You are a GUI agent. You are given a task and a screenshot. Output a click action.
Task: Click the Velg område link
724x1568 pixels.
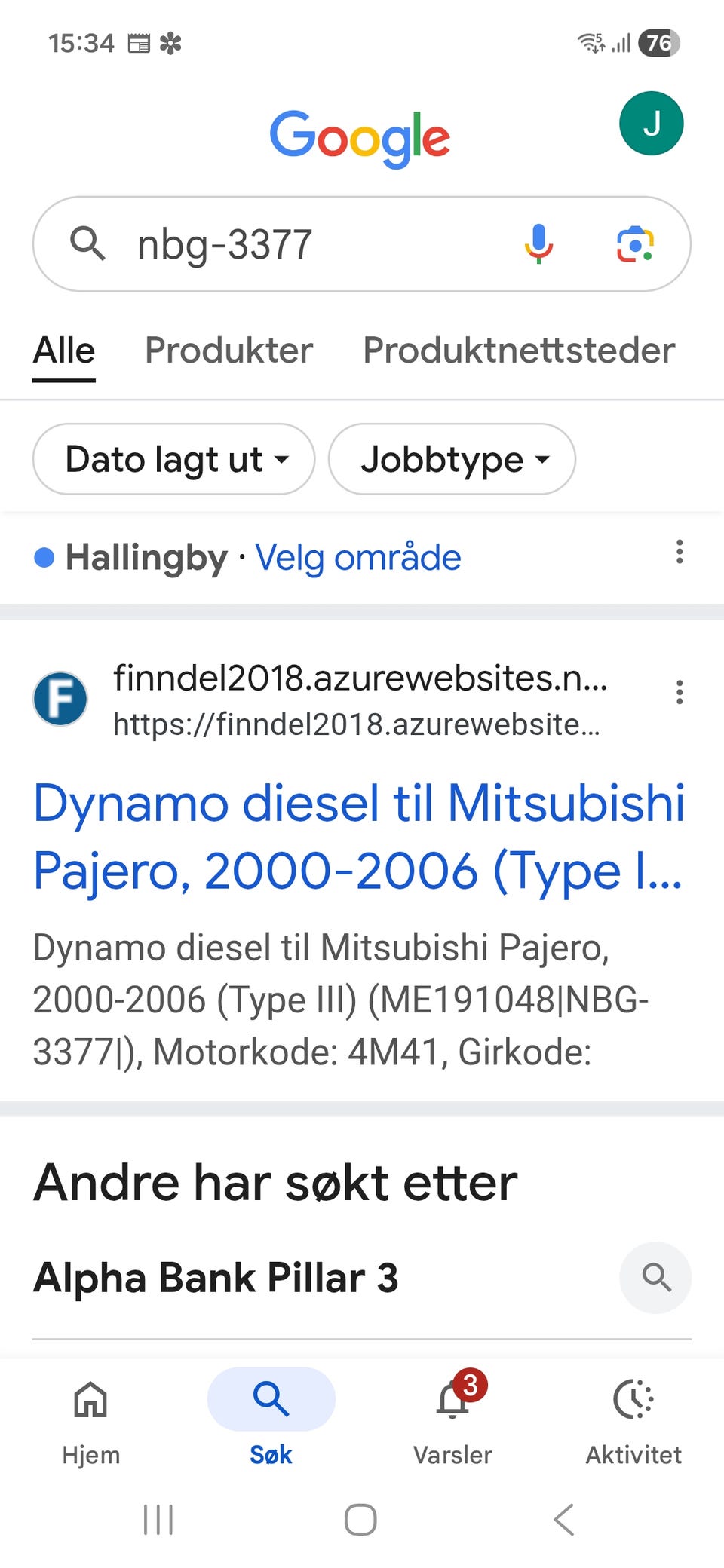click(358, 558)
